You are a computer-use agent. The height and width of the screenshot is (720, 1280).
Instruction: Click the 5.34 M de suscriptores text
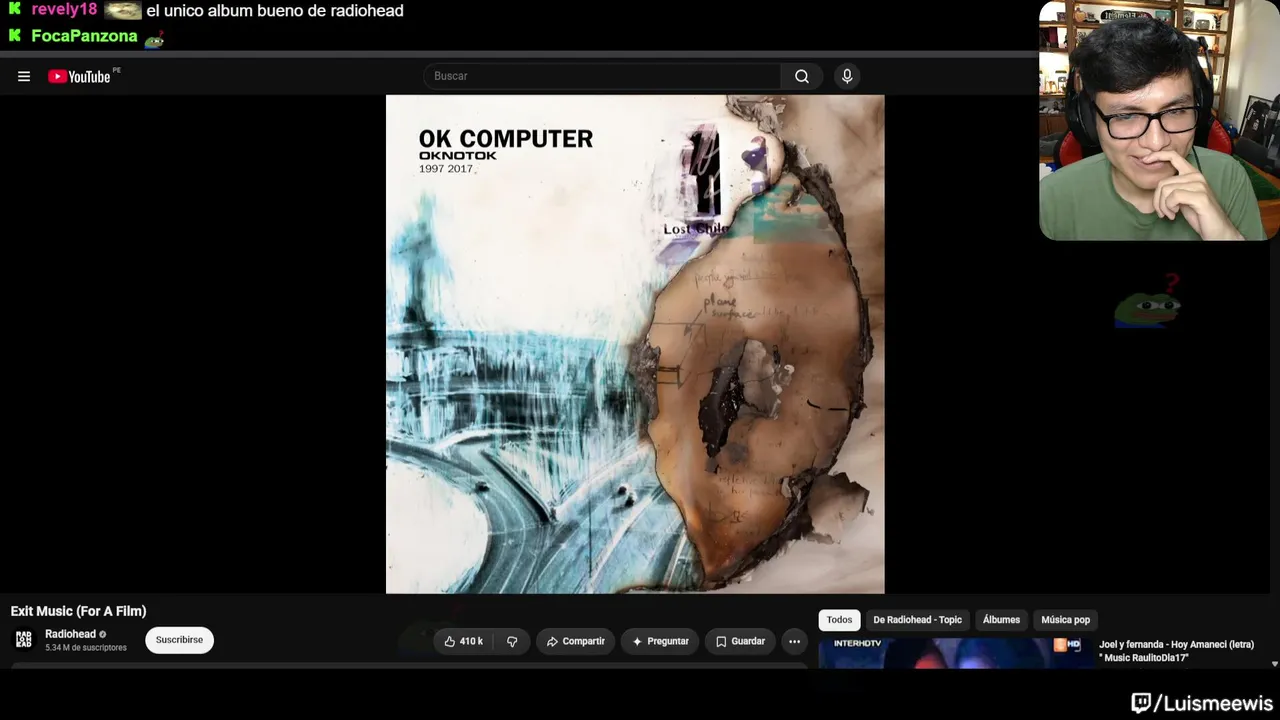86,648
